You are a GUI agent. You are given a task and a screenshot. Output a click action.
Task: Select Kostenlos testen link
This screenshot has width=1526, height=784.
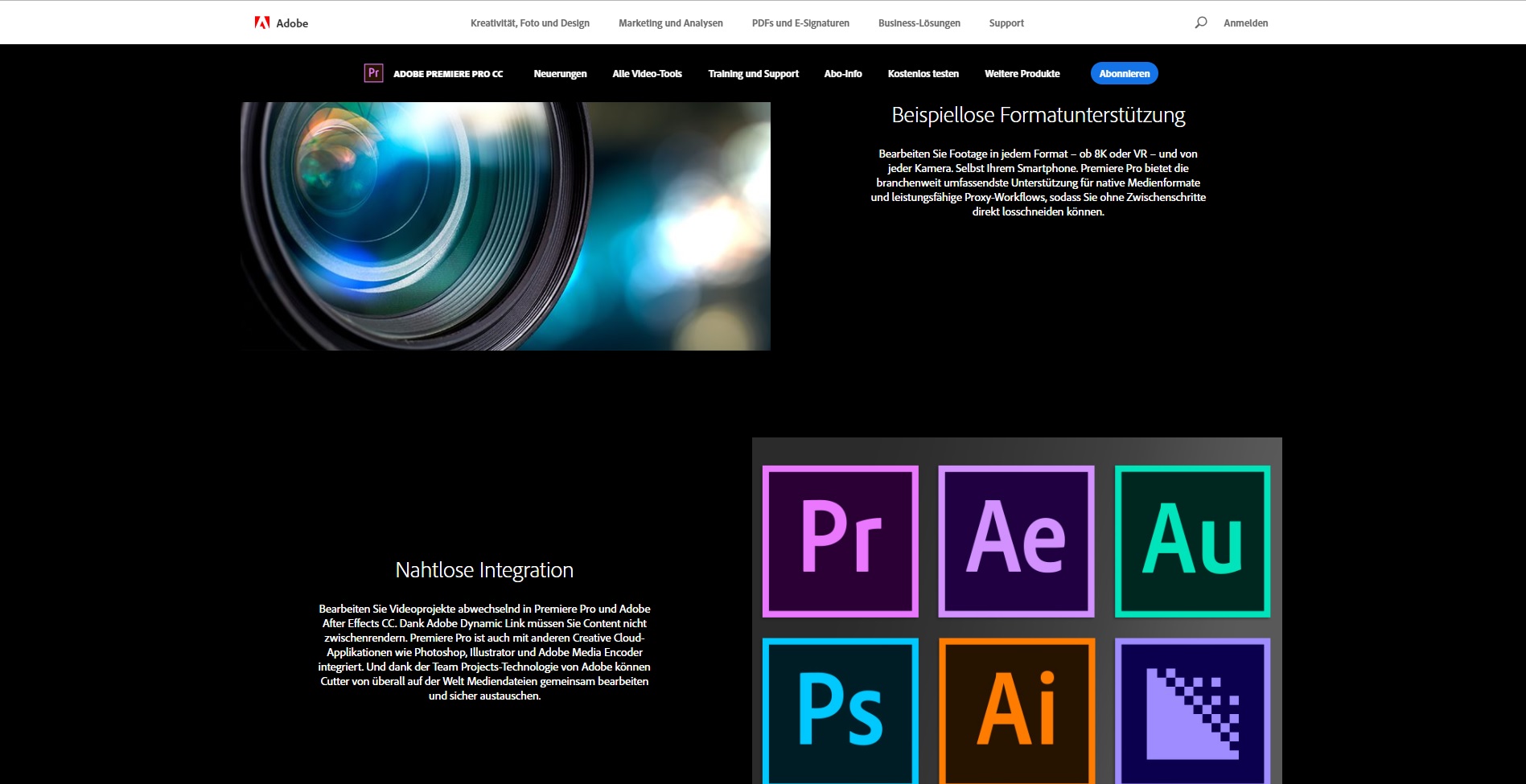923,74
